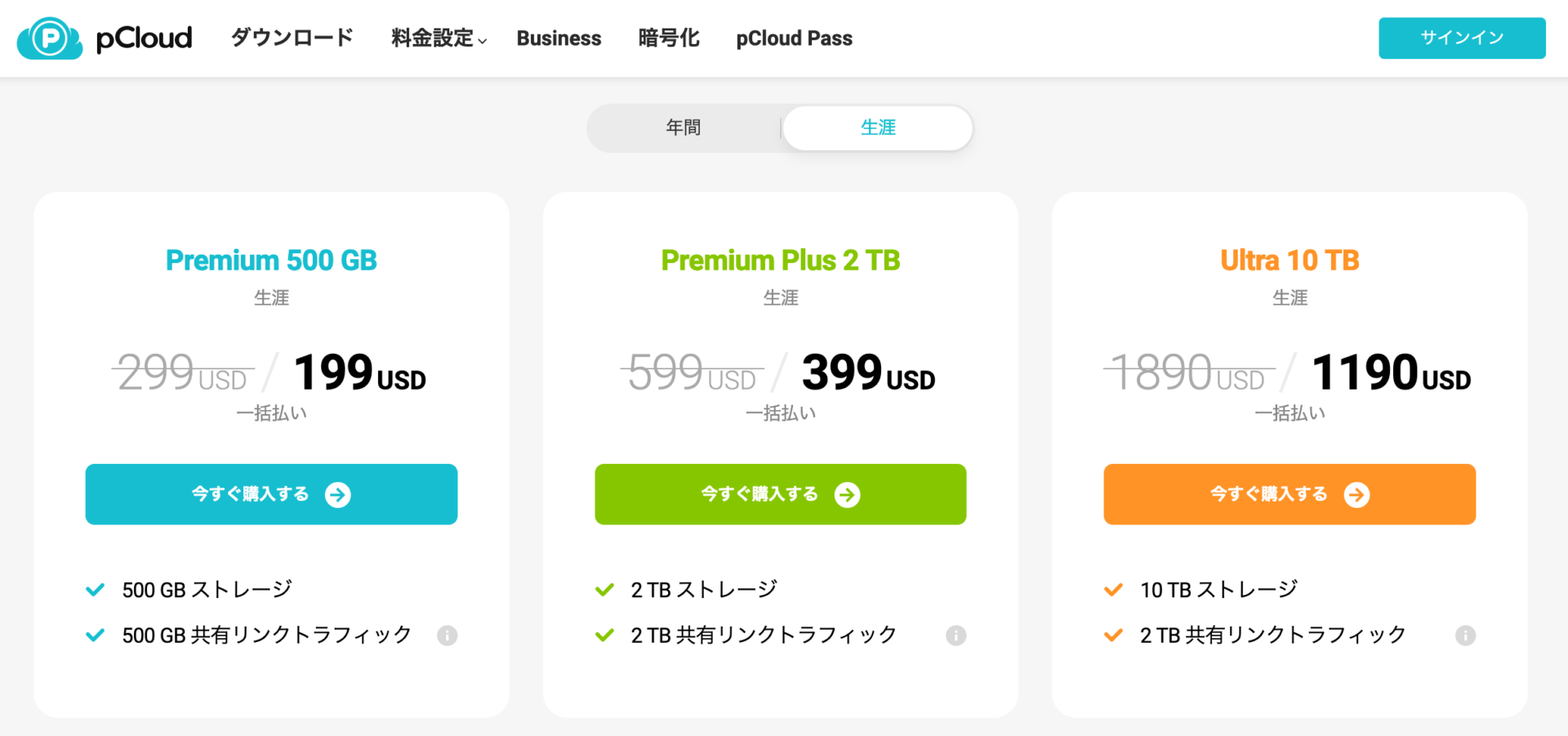Click info icon in Premium Plus 2 TB card

tap(955, 636)
